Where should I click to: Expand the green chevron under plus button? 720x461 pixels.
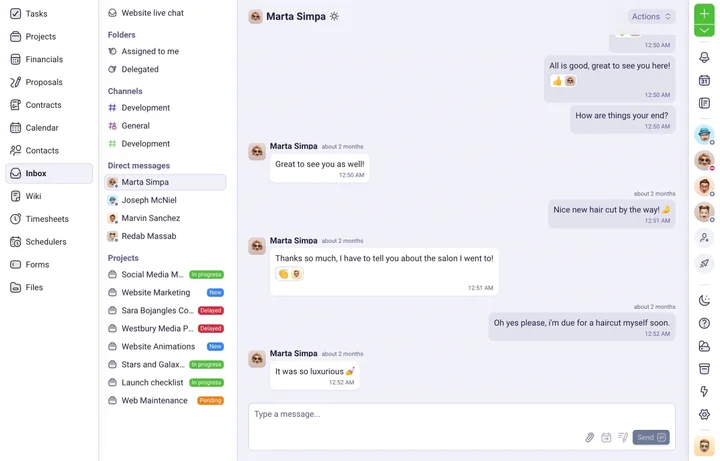(704, 31)
